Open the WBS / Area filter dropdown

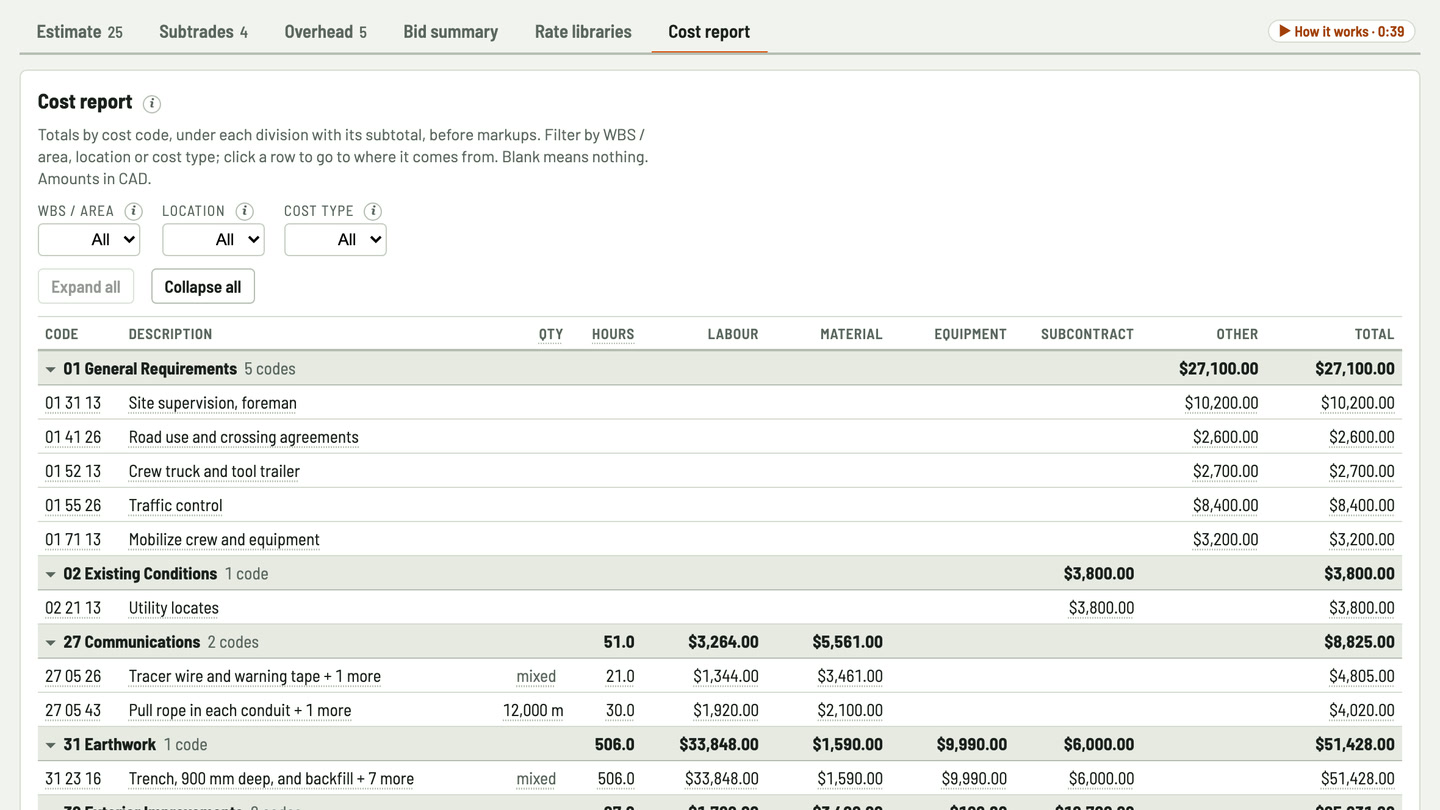pos(89,240)
